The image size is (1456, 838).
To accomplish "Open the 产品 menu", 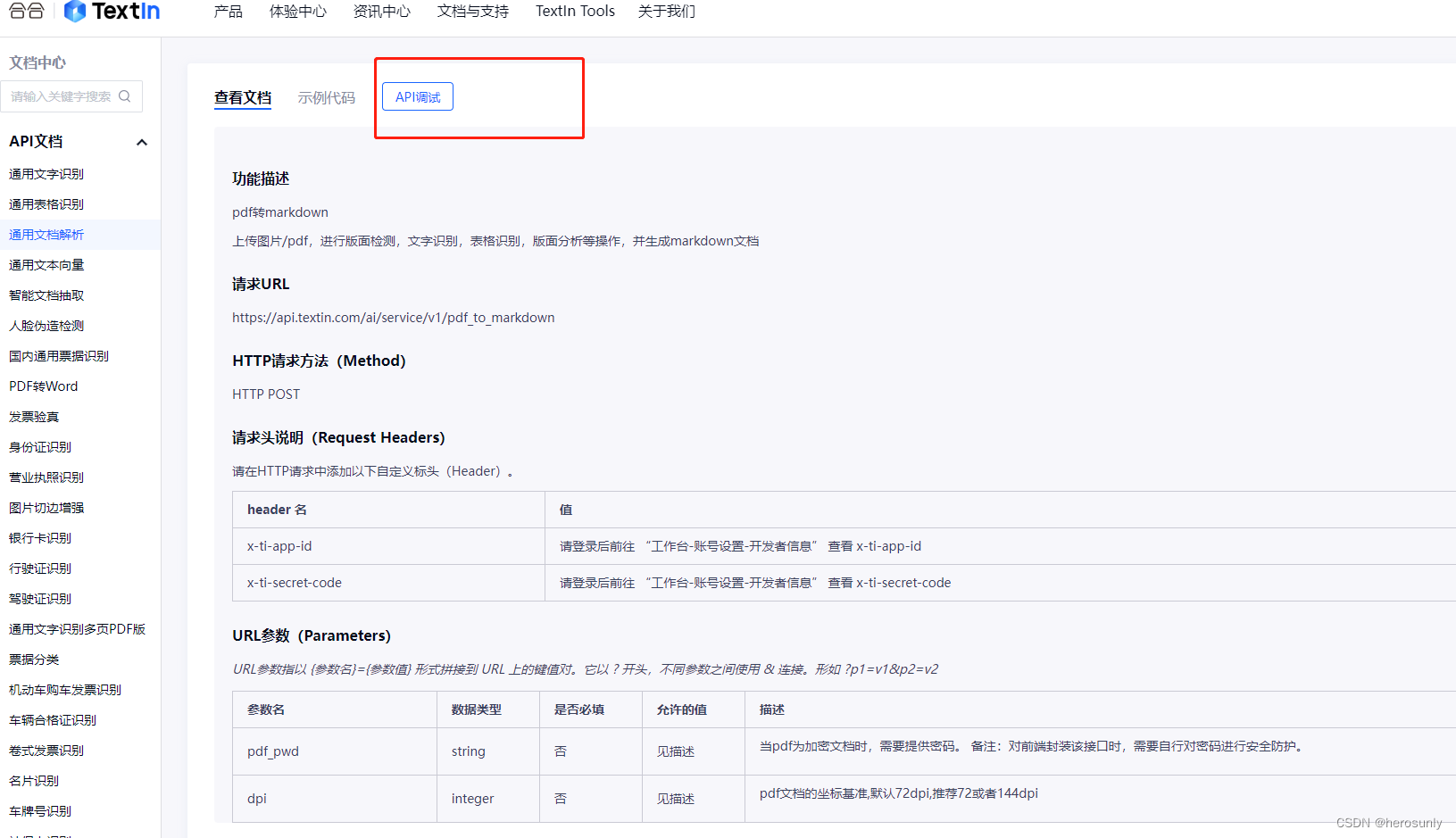I will coord(229,12).
